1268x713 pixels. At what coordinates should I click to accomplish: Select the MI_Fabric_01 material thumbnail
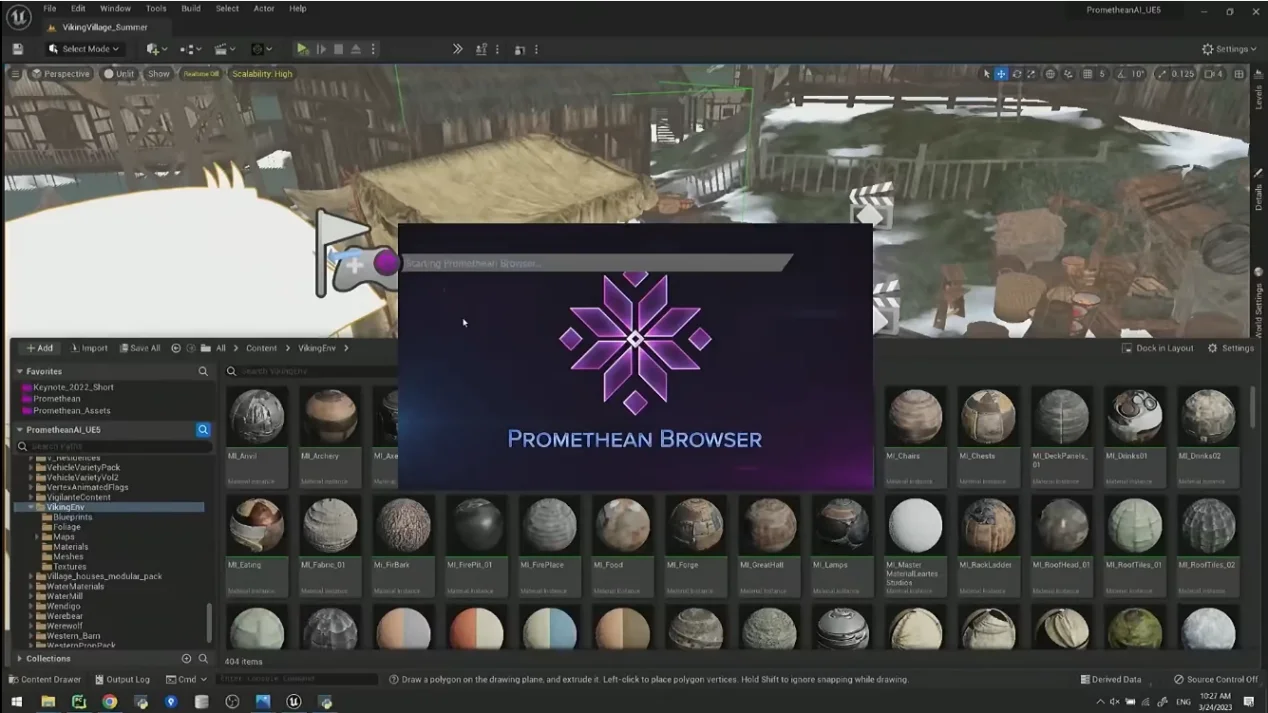[x=330, y=527]
